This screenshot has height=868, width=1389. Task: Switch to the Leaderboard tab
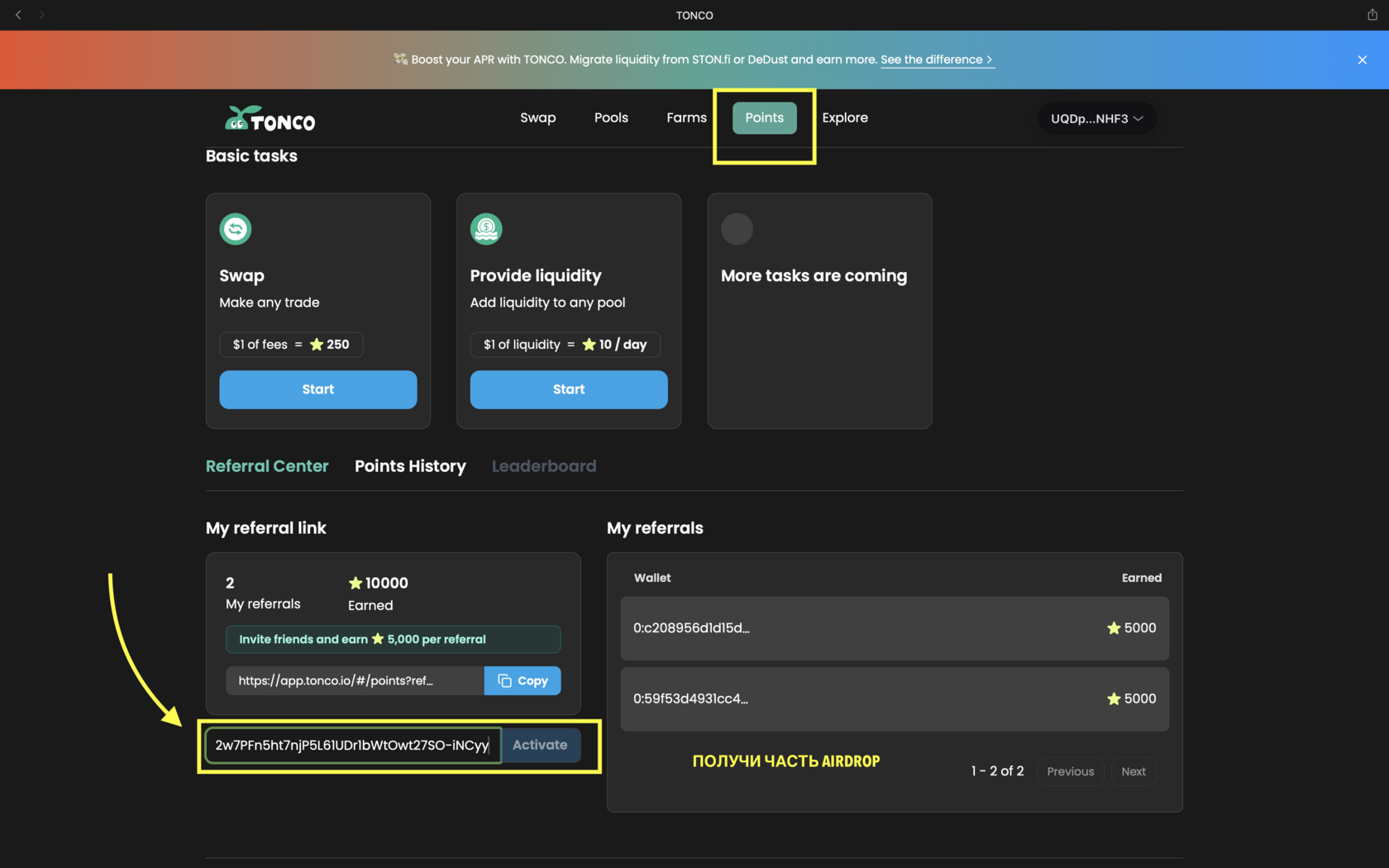coord(543,466)
